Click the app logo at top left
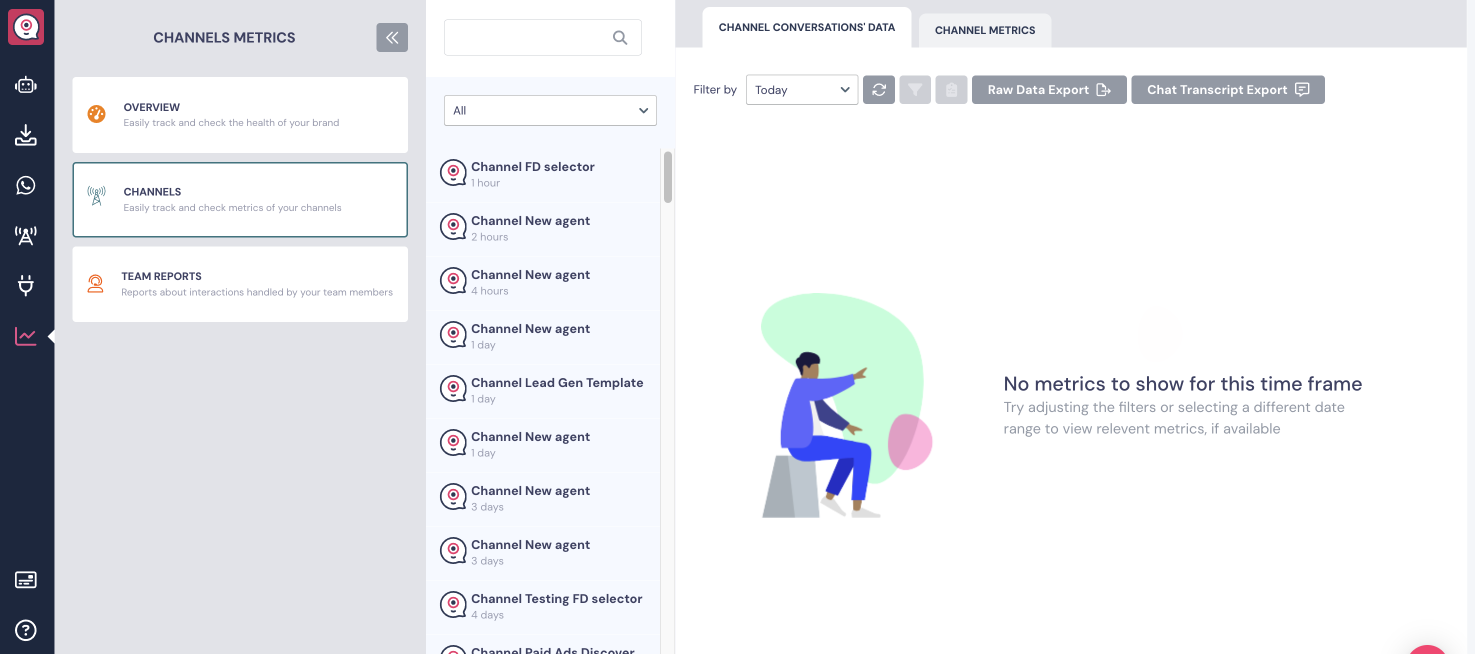 click(x=25, y=27)
